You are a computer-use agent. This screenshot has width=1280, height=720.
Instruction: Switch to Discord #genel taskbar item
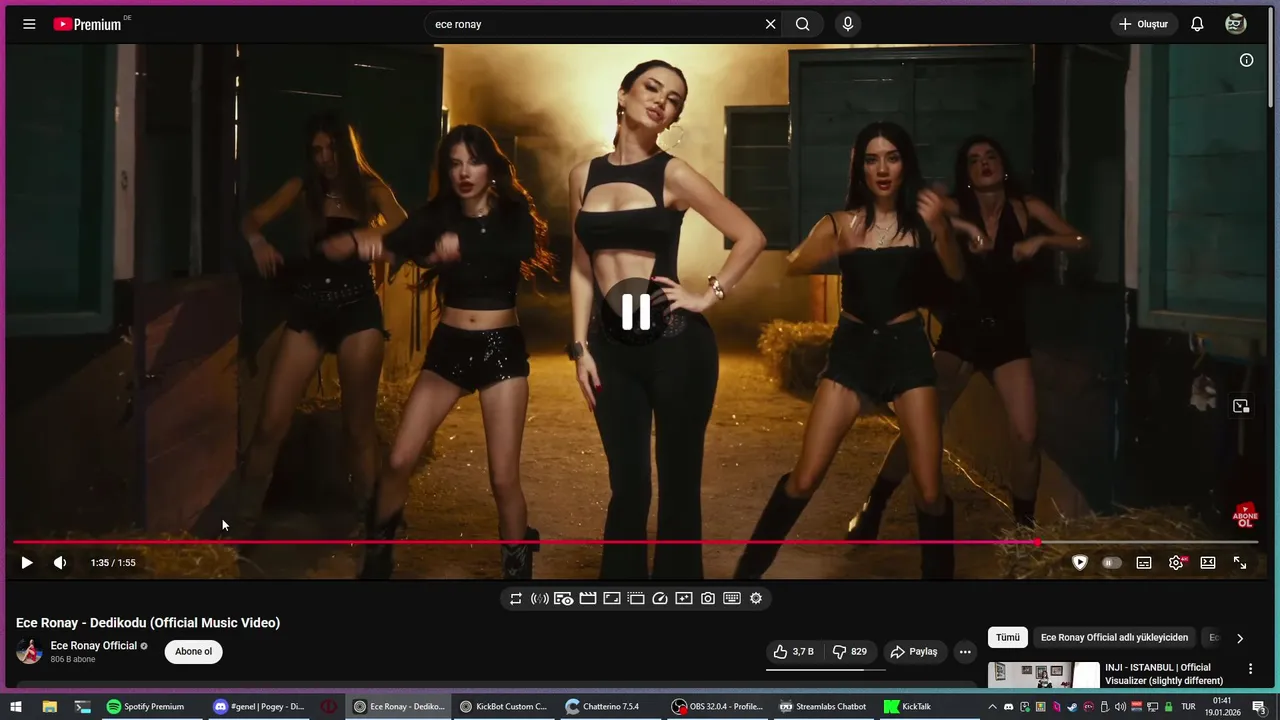point(259,706)
